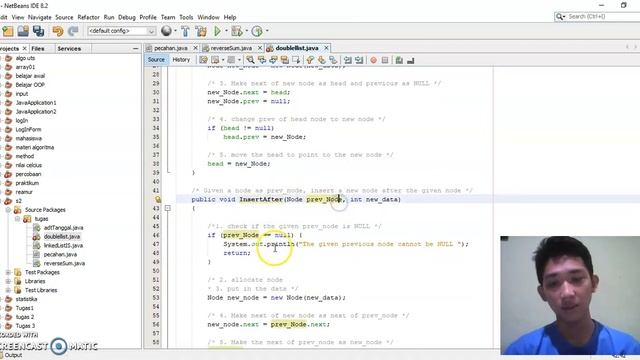Open the Refactor menu

[x=88, y=17]
